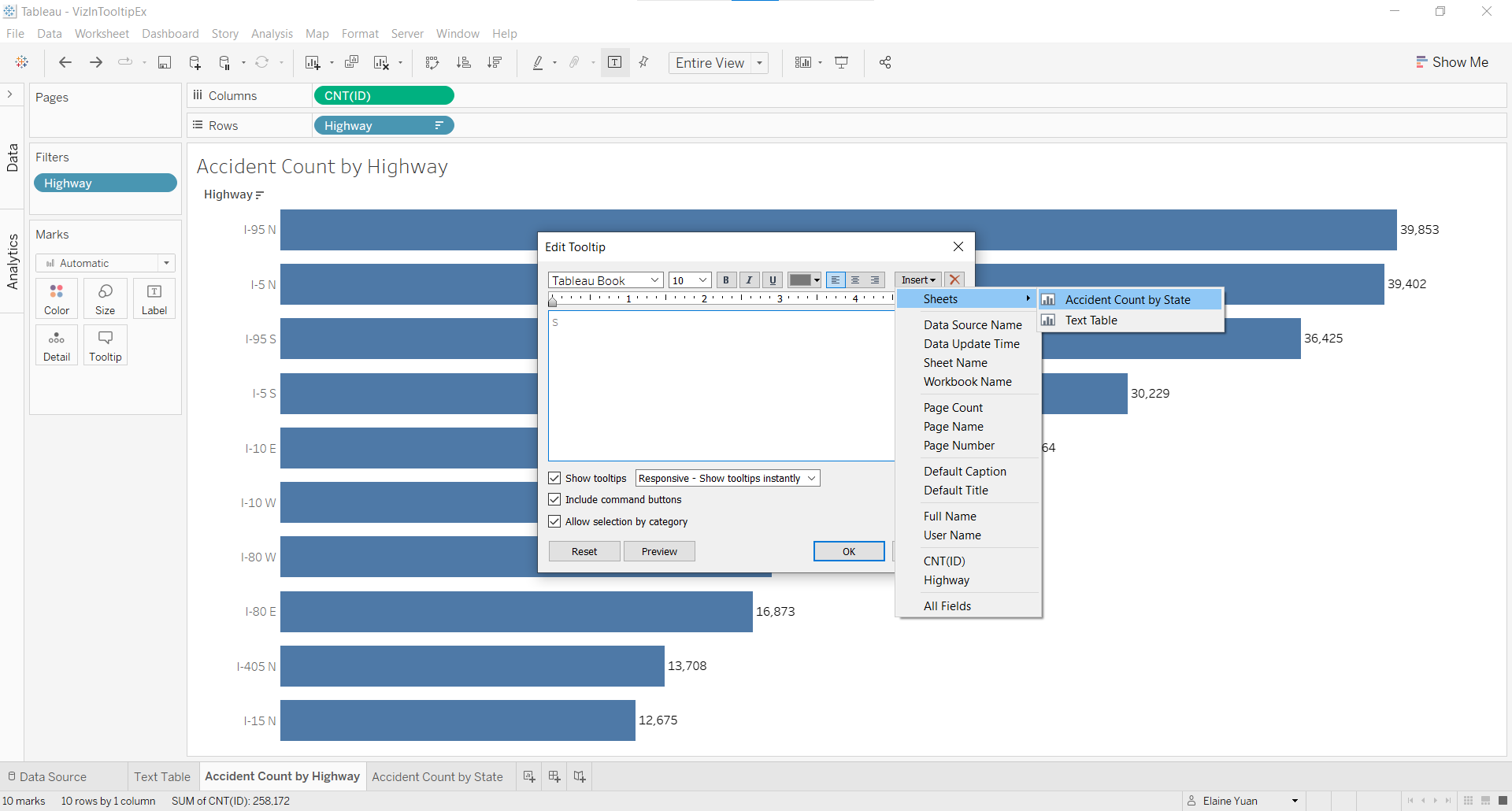
Task: Expand the Entire View fit dropdown
Action: click(759, 63)
